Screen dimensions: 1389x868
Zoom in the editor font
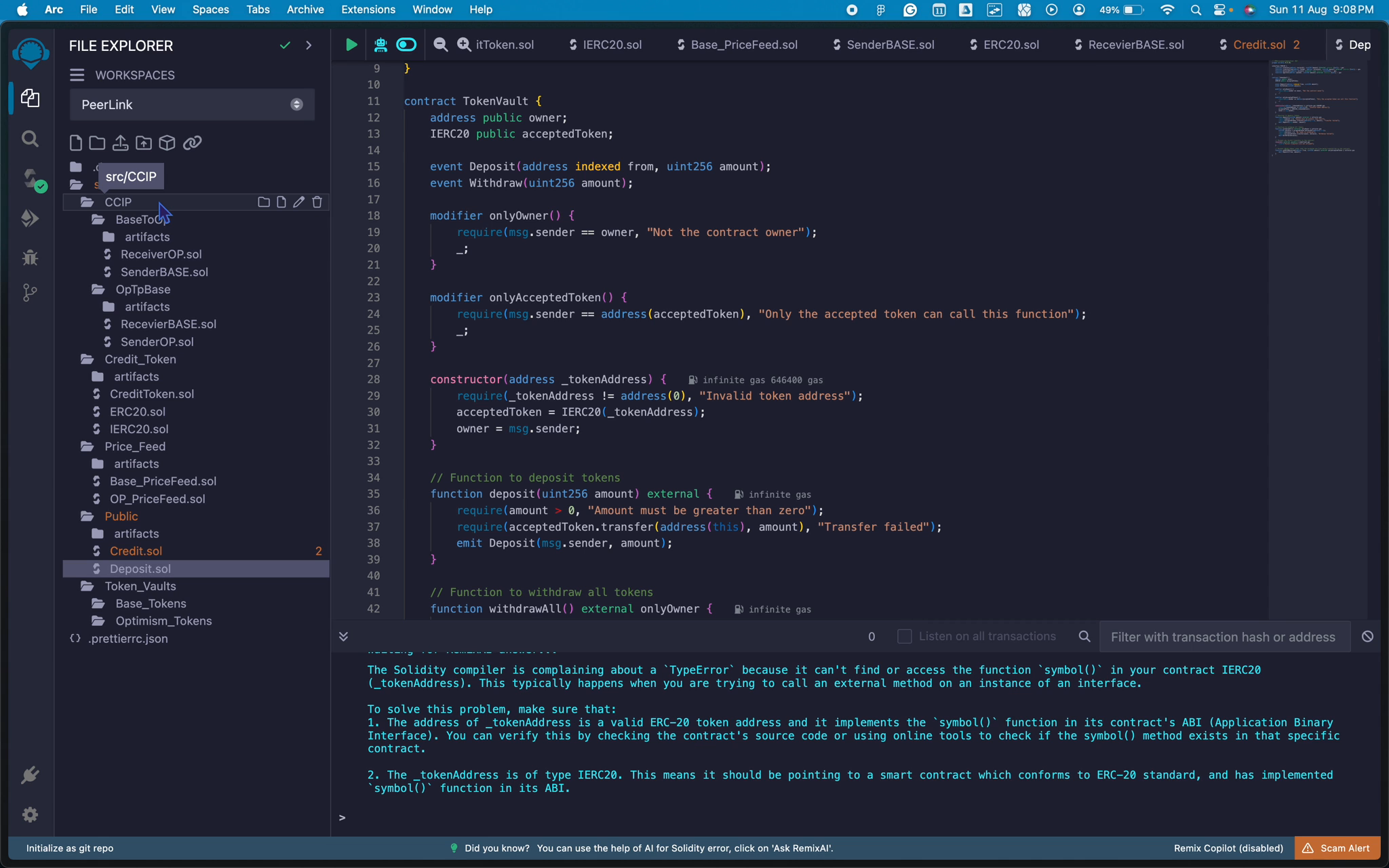464,45
